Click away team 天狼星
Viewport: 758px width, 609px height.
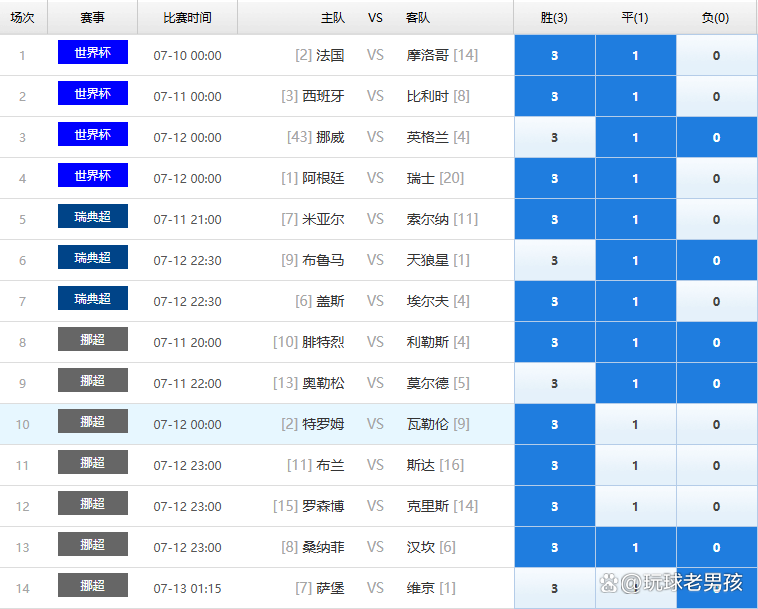point(428,261)
